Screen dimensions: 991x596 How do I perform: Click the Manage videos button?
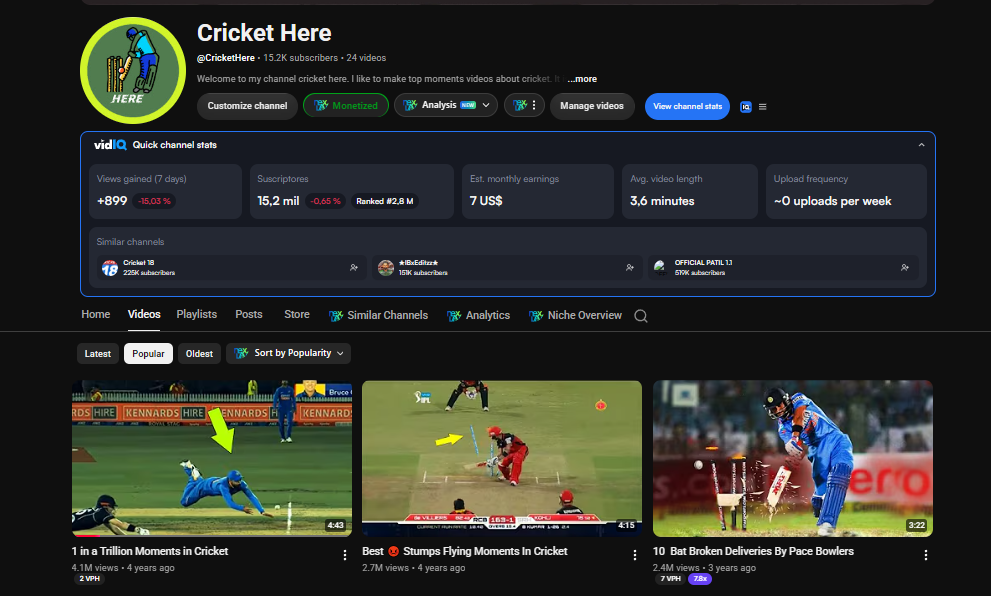(x=592, y=106)
